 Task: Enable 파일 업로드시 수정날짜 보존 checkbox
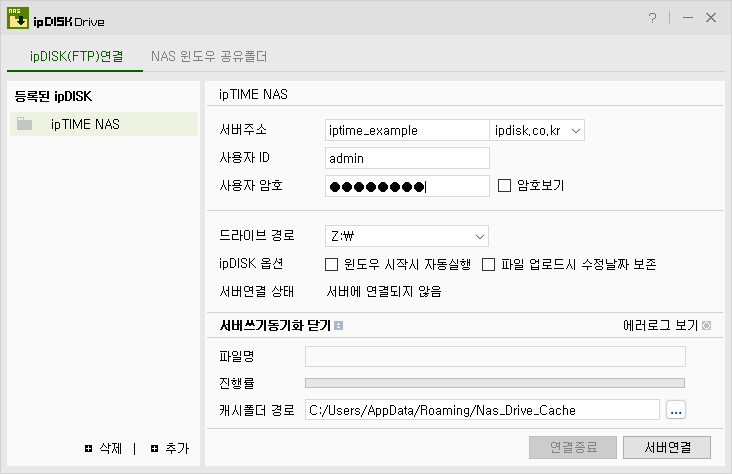pyautogui.click(x=489, y=264)
